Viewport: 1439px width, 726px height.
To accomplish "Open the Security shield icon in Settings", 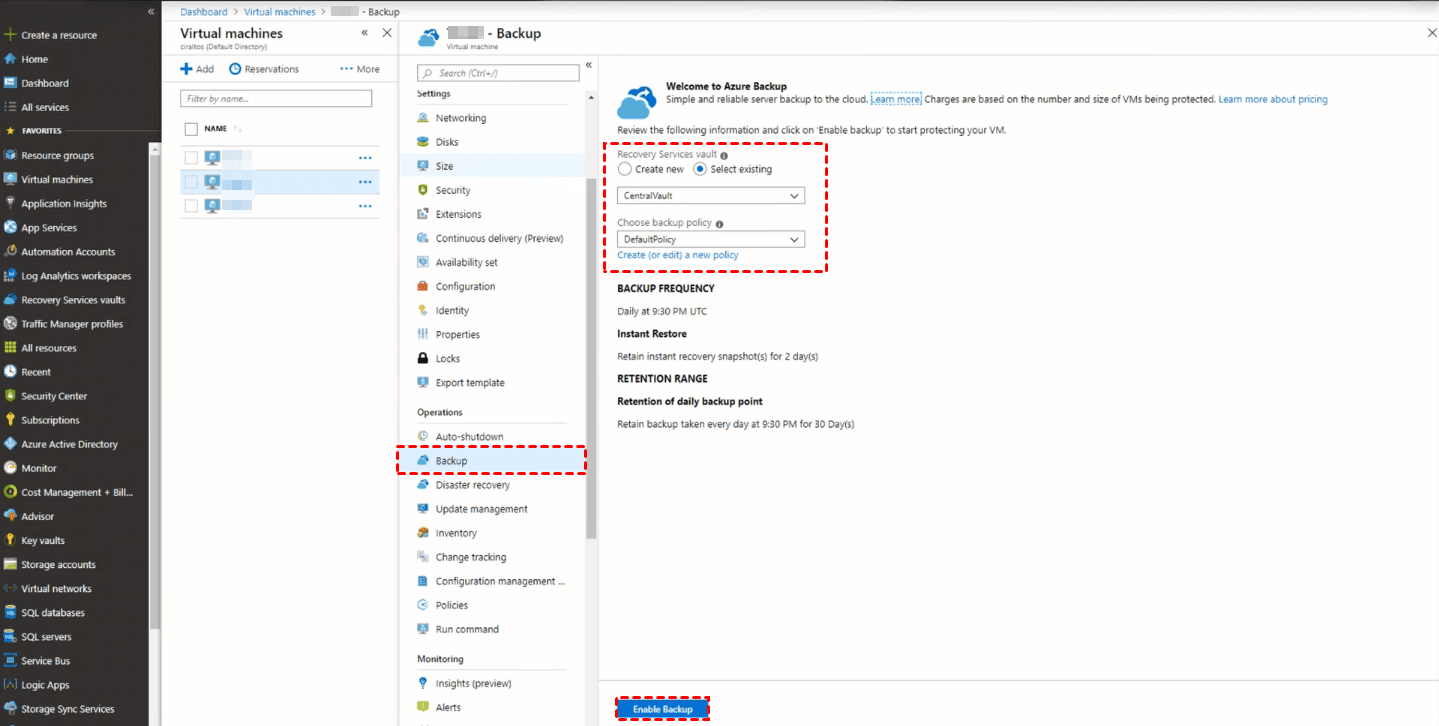I will pos(423,190).
